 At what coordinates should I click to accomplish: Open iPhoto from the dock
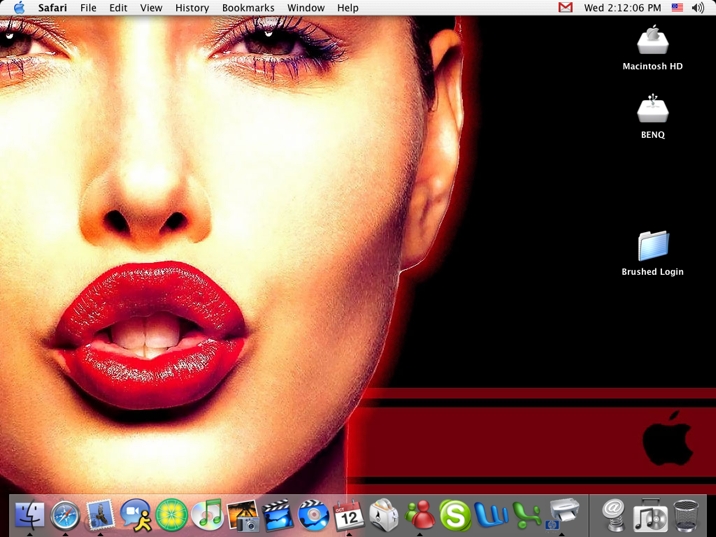242,515
